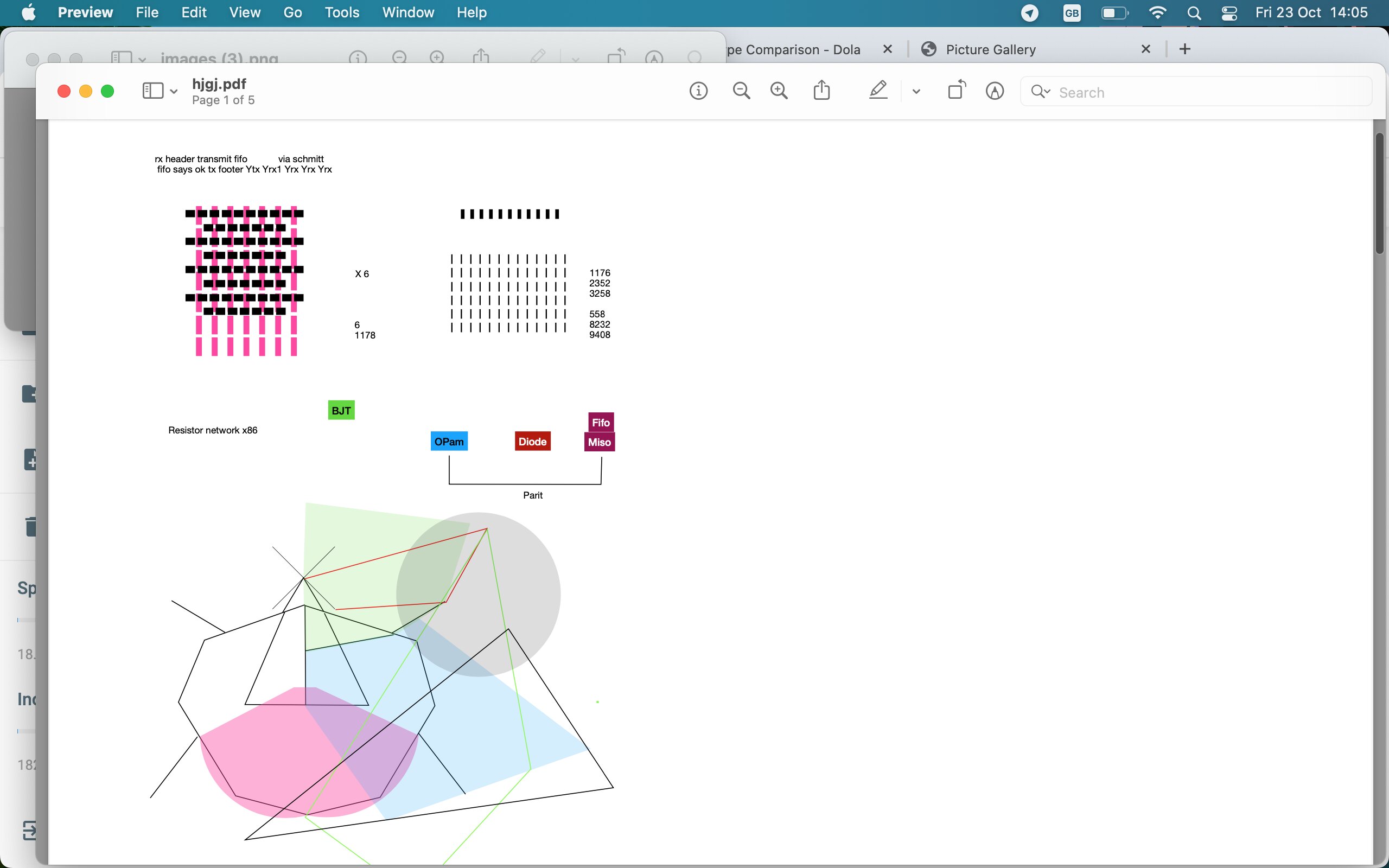Click the date and time Fri 23 Oct 14:05
The height and width of the screenshot is (868, 1389).
[1311, 12]
